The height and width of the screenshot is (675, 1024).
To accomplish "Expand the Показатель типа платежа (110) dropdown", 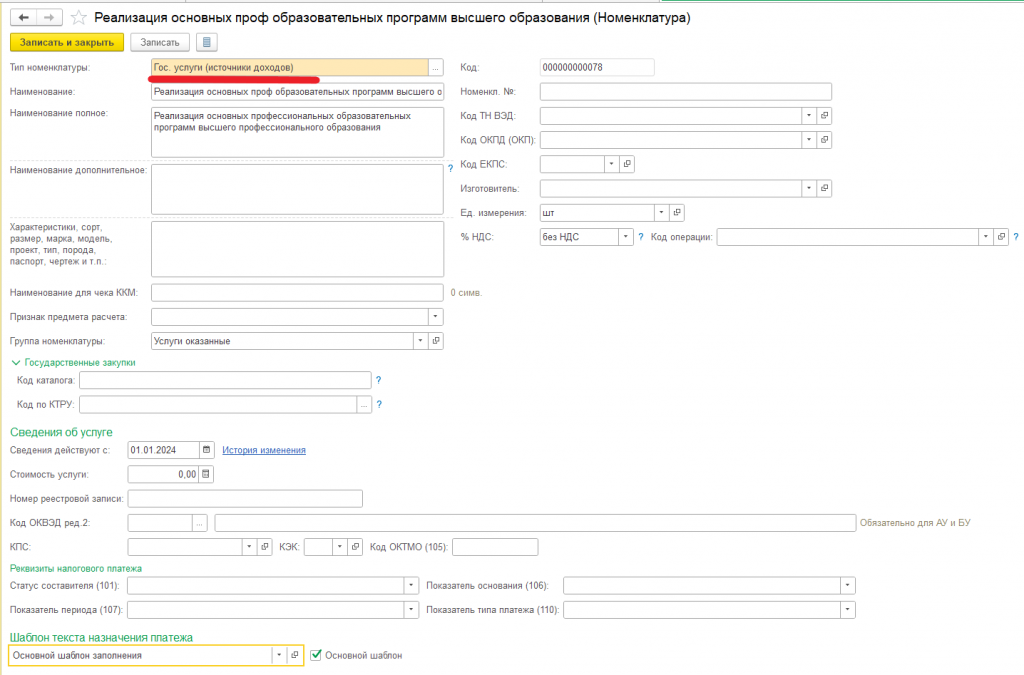I will (x=847, y=610).
